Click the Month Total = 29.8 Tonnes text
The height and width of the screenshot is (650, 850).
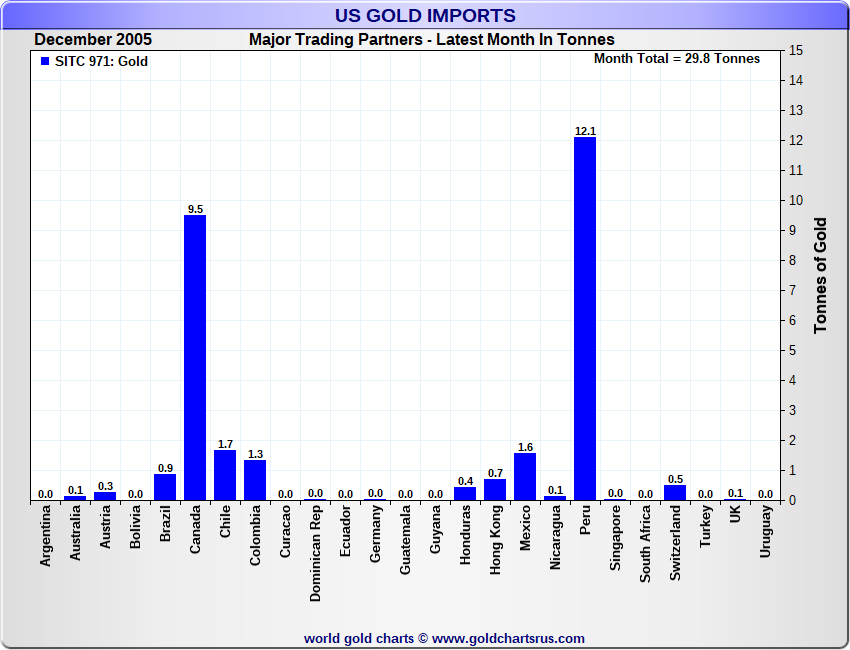(677, 59)
